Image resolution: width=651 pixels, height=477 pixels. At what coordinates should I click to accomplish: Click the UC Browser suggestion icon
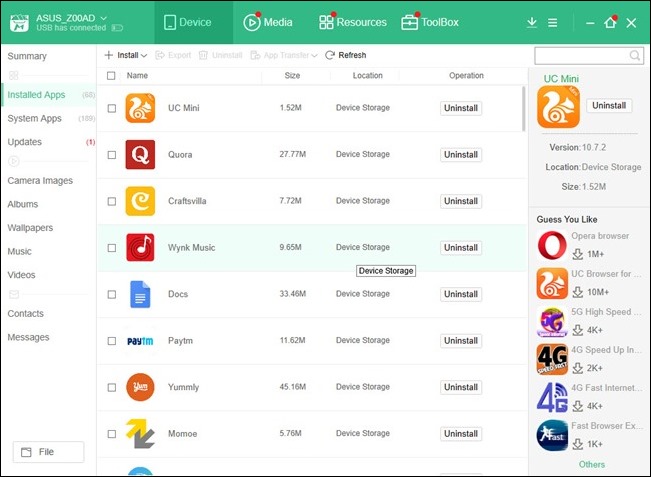point(552,283)
